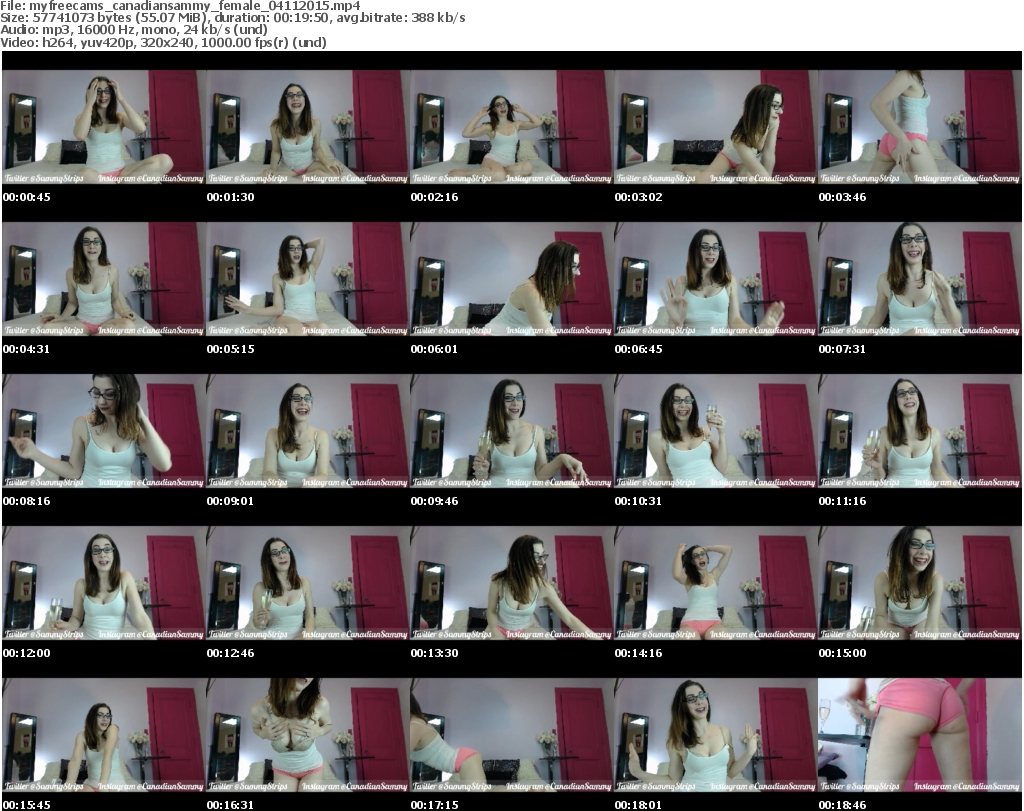Click the timestamp label 00:17:15
This screenshot has width=1024, height=811.
[x=434, y=805]
